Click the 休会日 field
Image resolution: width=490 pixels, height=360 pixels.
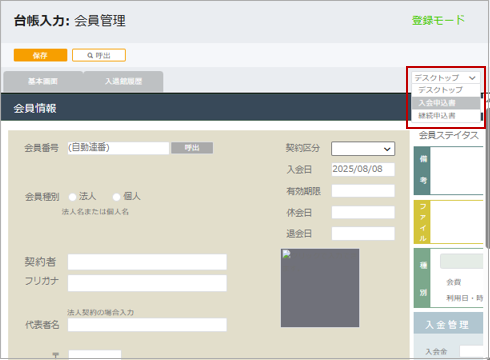point(363,212)
